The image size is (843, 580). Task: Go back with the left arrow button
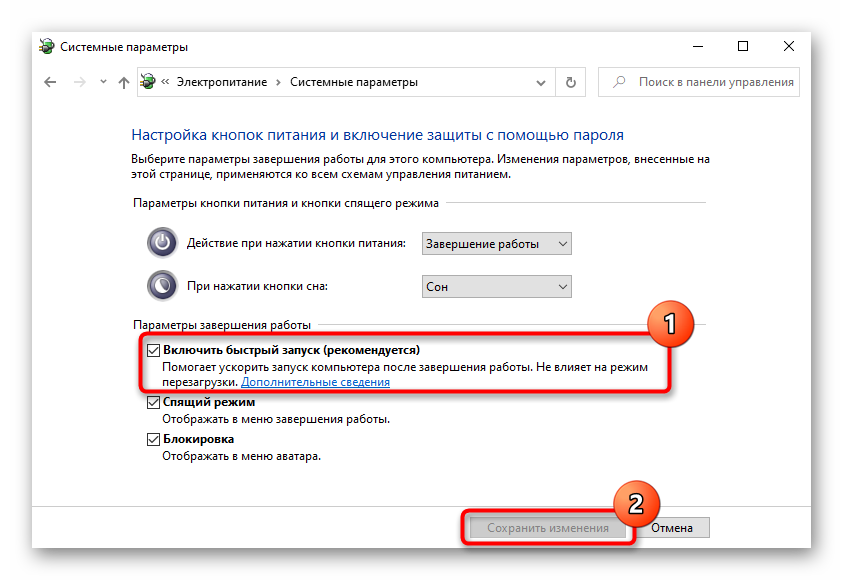point(50,82)
